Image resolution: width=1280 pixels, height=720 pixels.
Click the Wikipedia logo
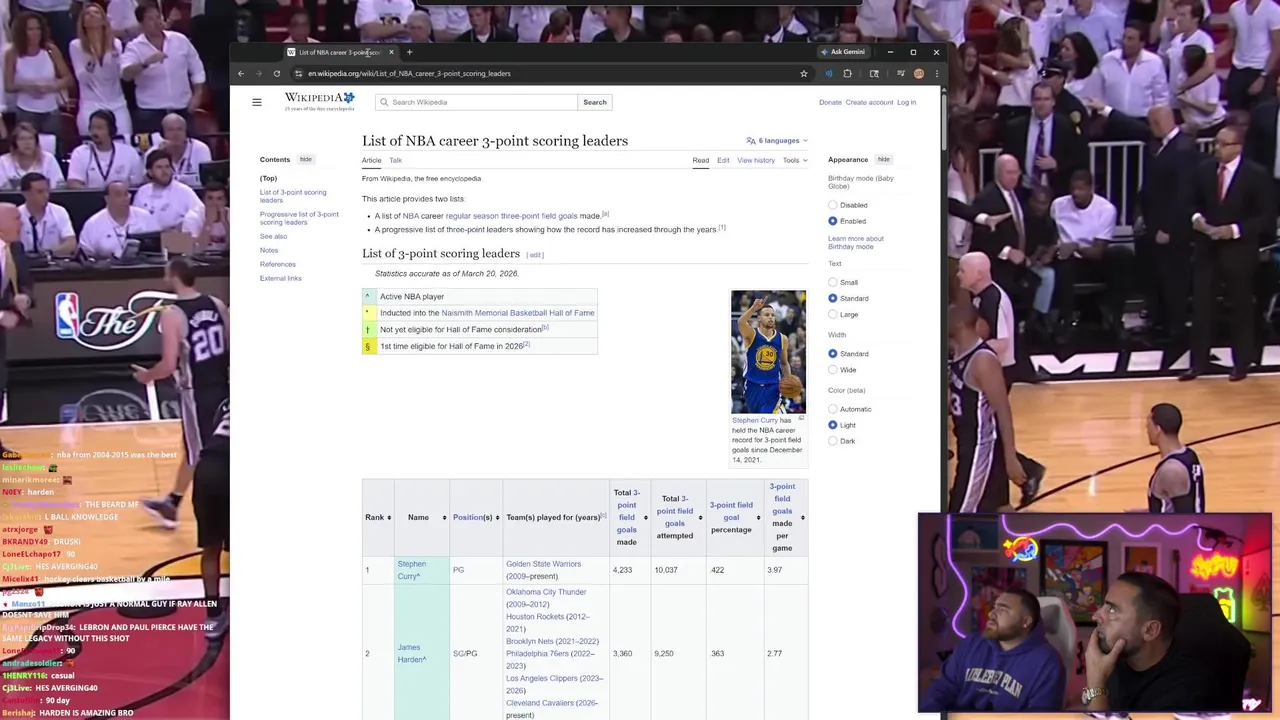click(x=320, y=100)
